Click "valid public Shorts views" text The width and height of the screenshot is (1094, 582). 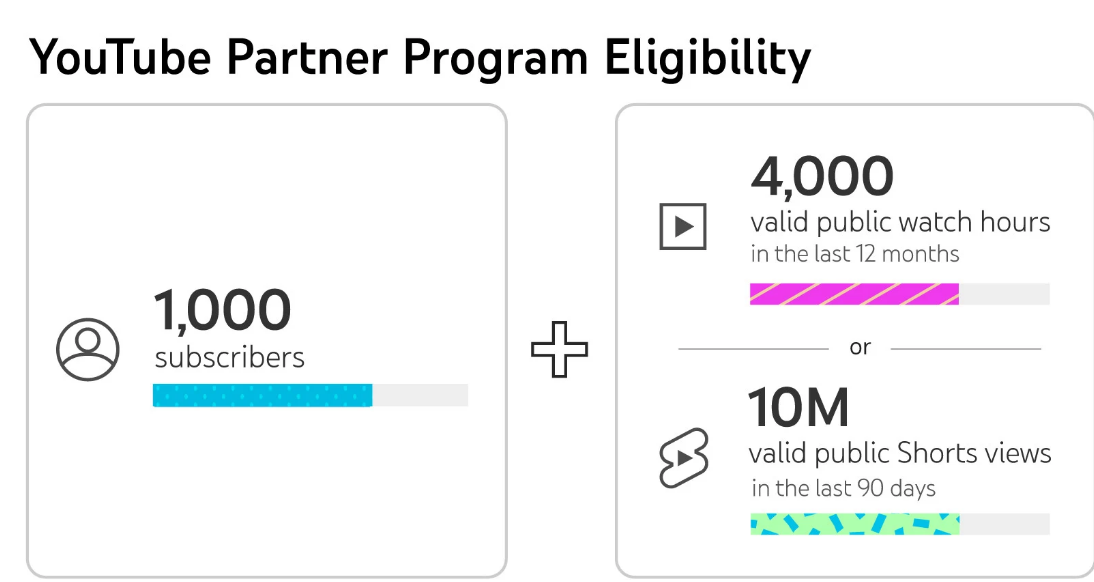click(900, 453)
